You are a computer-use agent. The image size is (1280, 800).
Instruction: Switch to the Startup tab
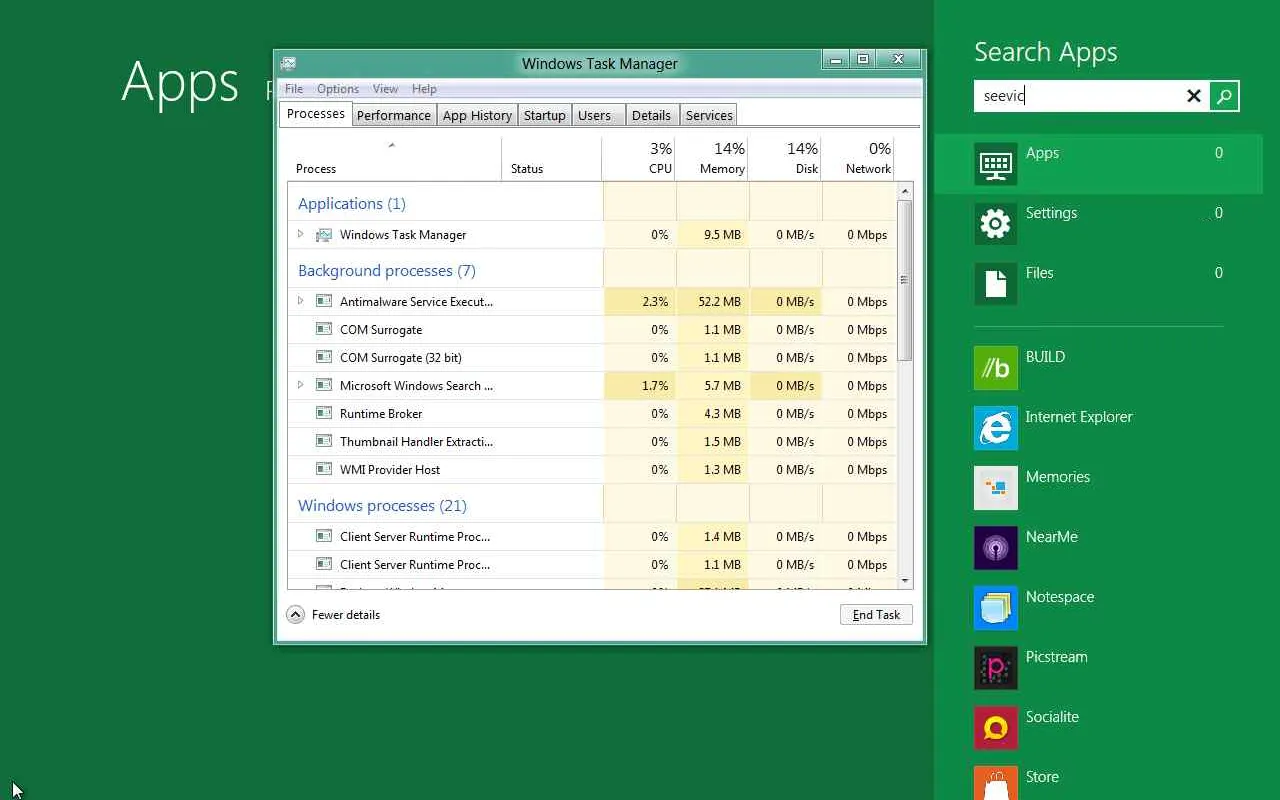pyautogui.click(x=545, y=115)
